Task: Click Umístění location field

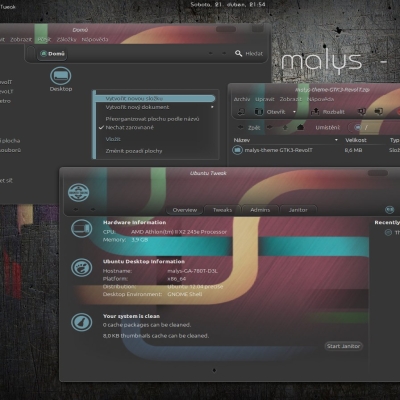Action: click(x=375, y=127)
